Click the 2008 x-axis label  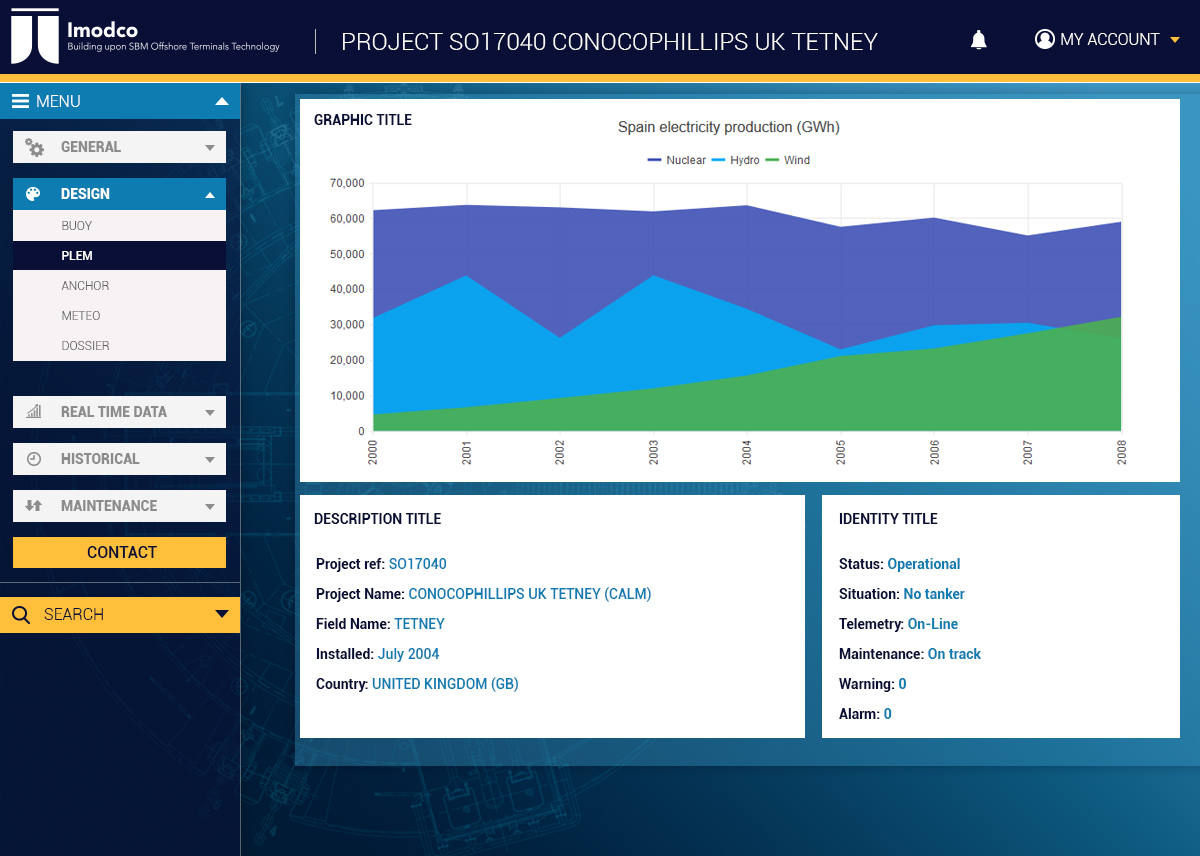[x=1121, y=452]
